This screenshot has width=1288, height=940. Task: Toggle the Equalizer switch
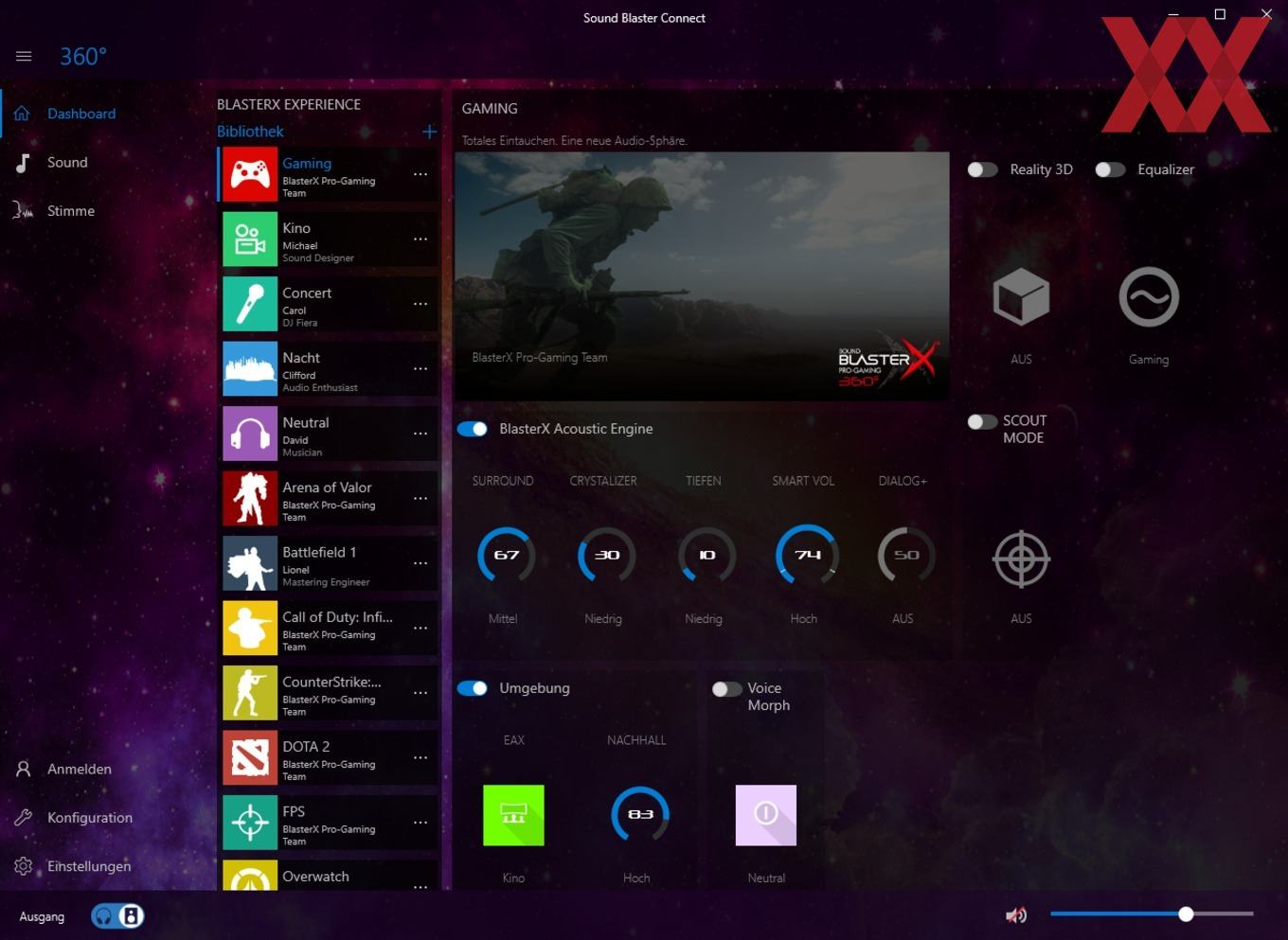click(x=1110, y=169)
